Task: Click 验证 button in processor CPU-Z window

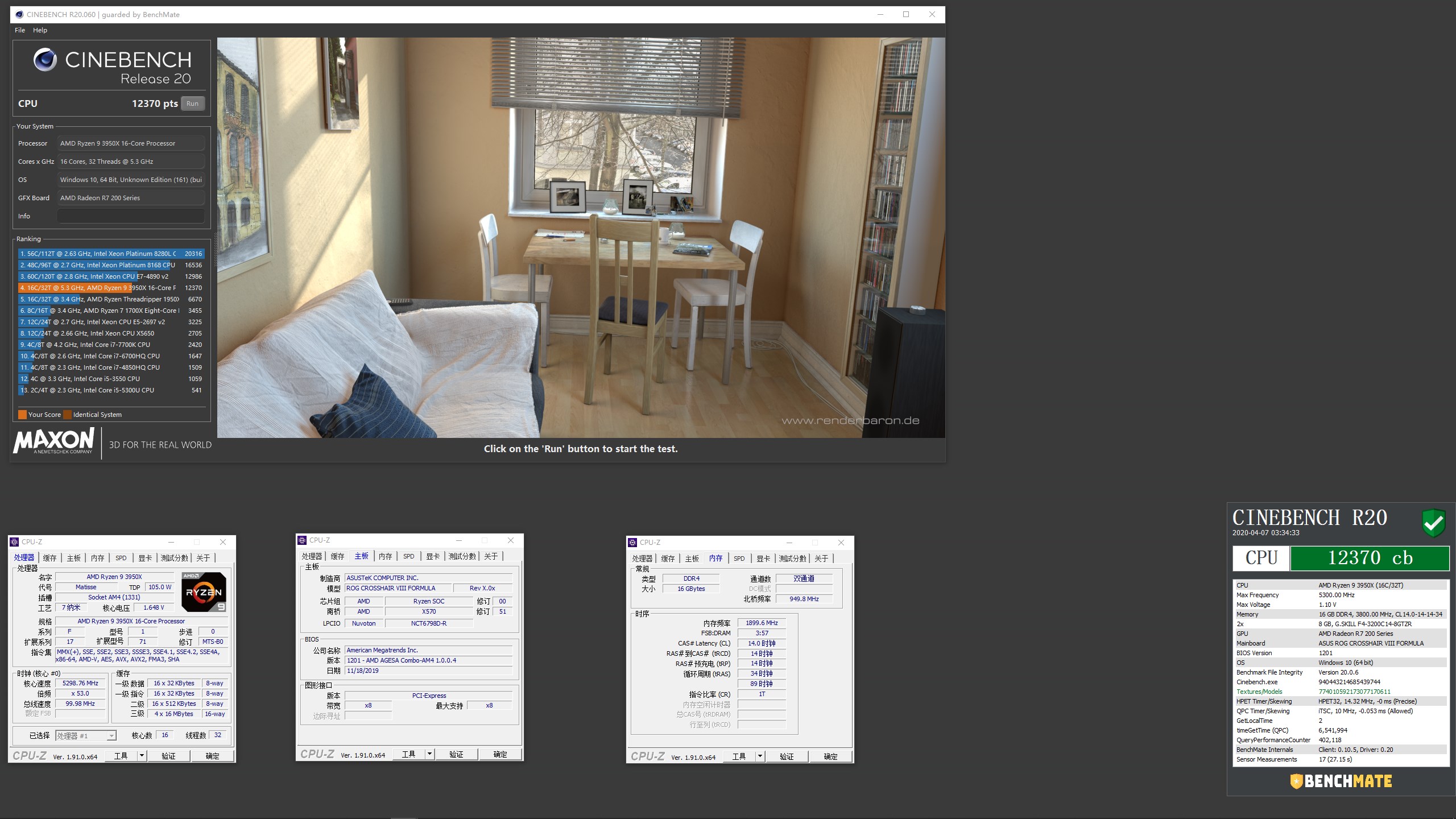Action: pyautogui.click(x=168, y=756)
